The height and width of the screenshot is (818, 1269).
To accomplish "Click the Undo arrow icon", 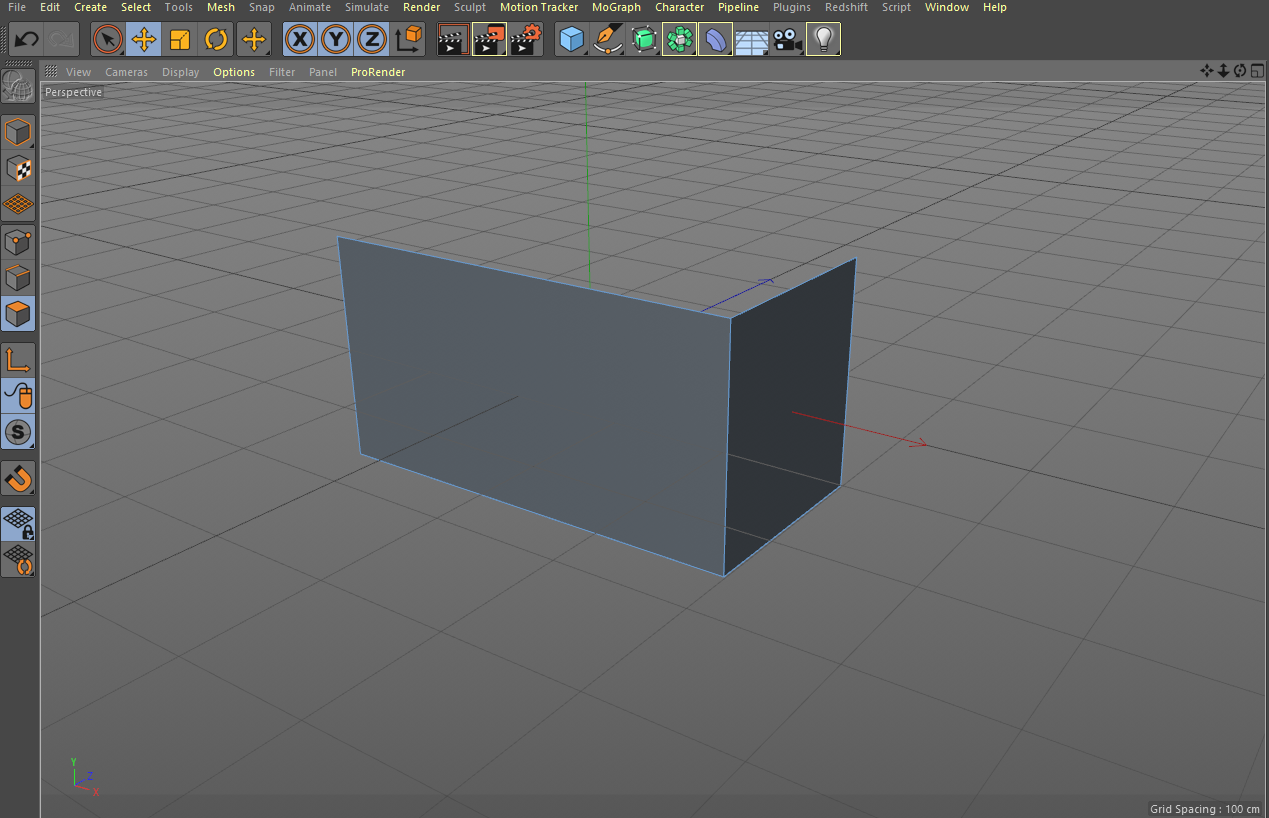I will click(27, 40).
